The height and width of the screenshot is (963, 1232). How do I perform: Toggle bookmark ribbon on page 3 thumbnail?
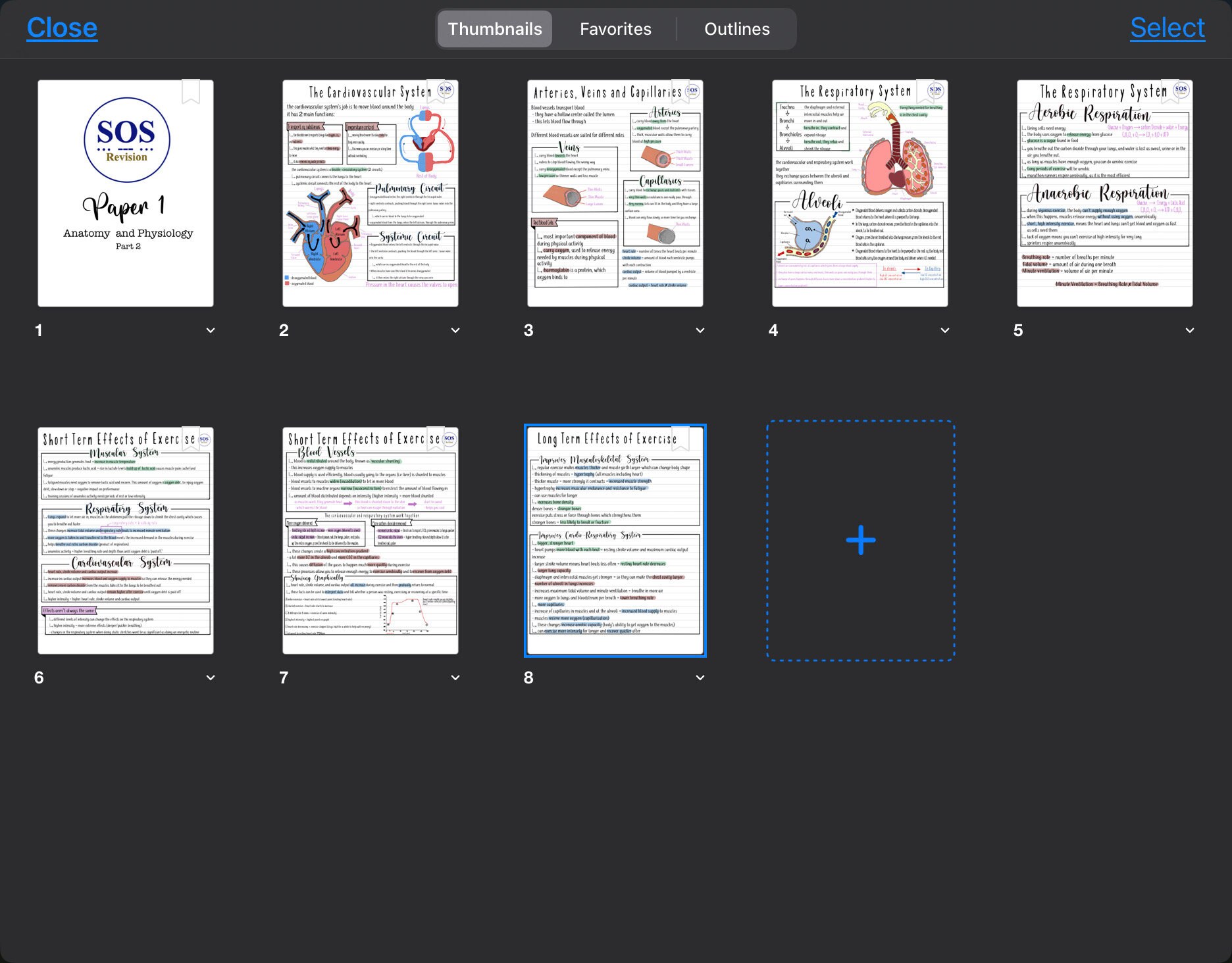click(x=680, y=92)
